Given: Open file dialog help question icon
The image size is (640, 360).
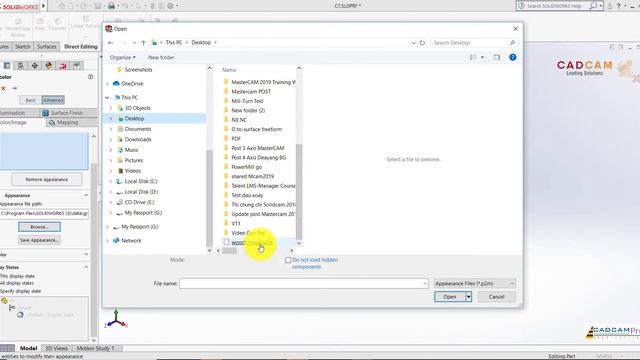Looking at the screenshot, I should tap(513, 57).
